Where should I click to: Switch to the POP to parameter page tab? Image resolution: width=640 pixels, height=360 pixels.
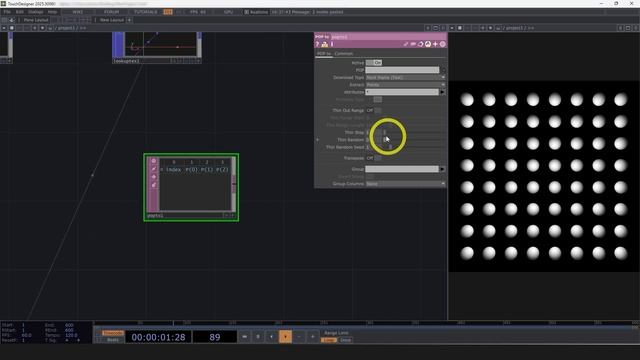click(324, 53)
